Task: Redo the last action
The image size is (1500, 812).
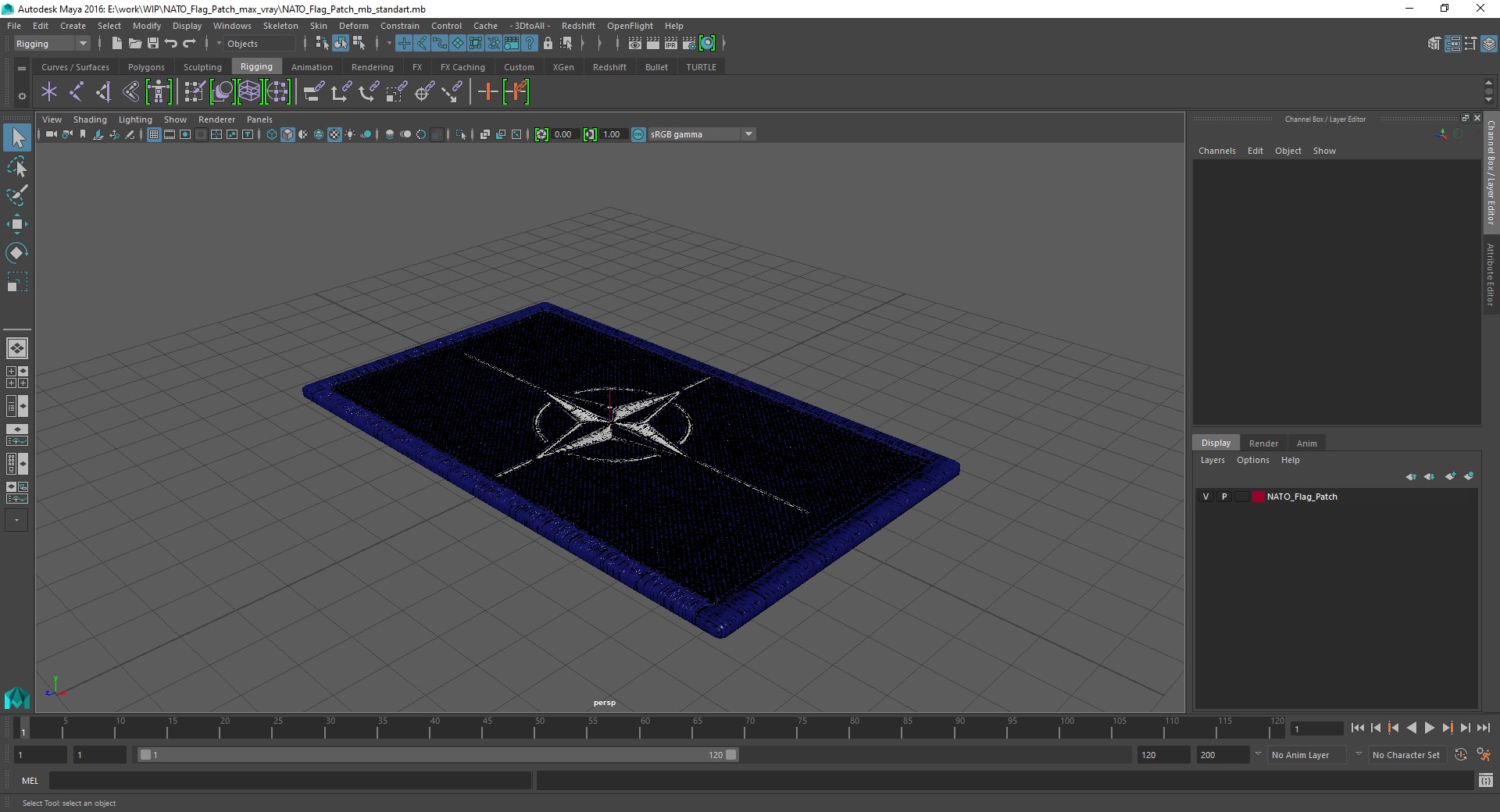Action: [x=189, y=44]
